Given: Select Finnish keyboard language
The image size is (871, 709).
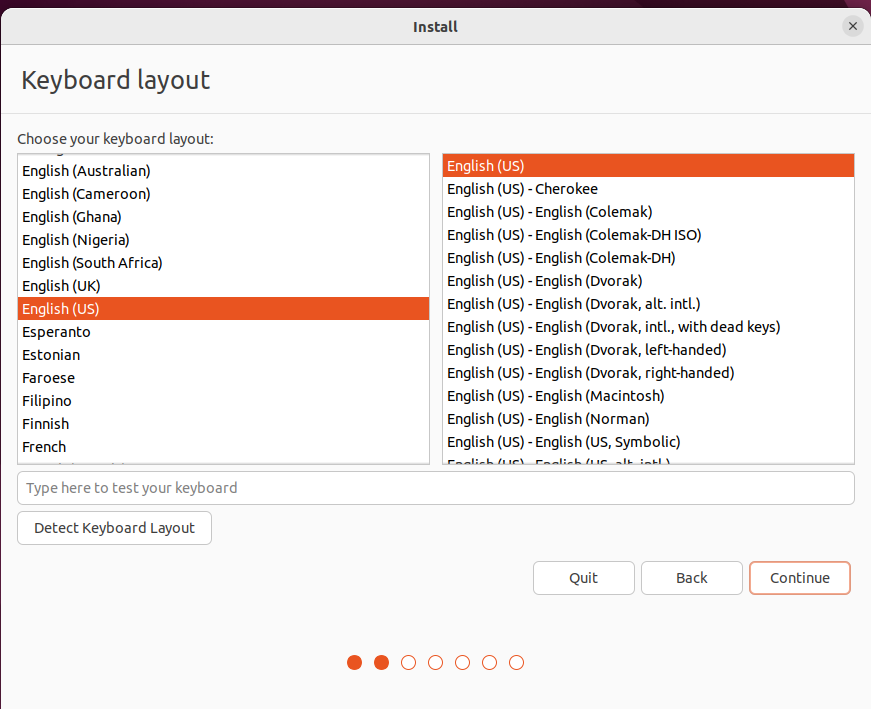Looking at the screenshot, I should pyautogui.click(x=46, y=424).
